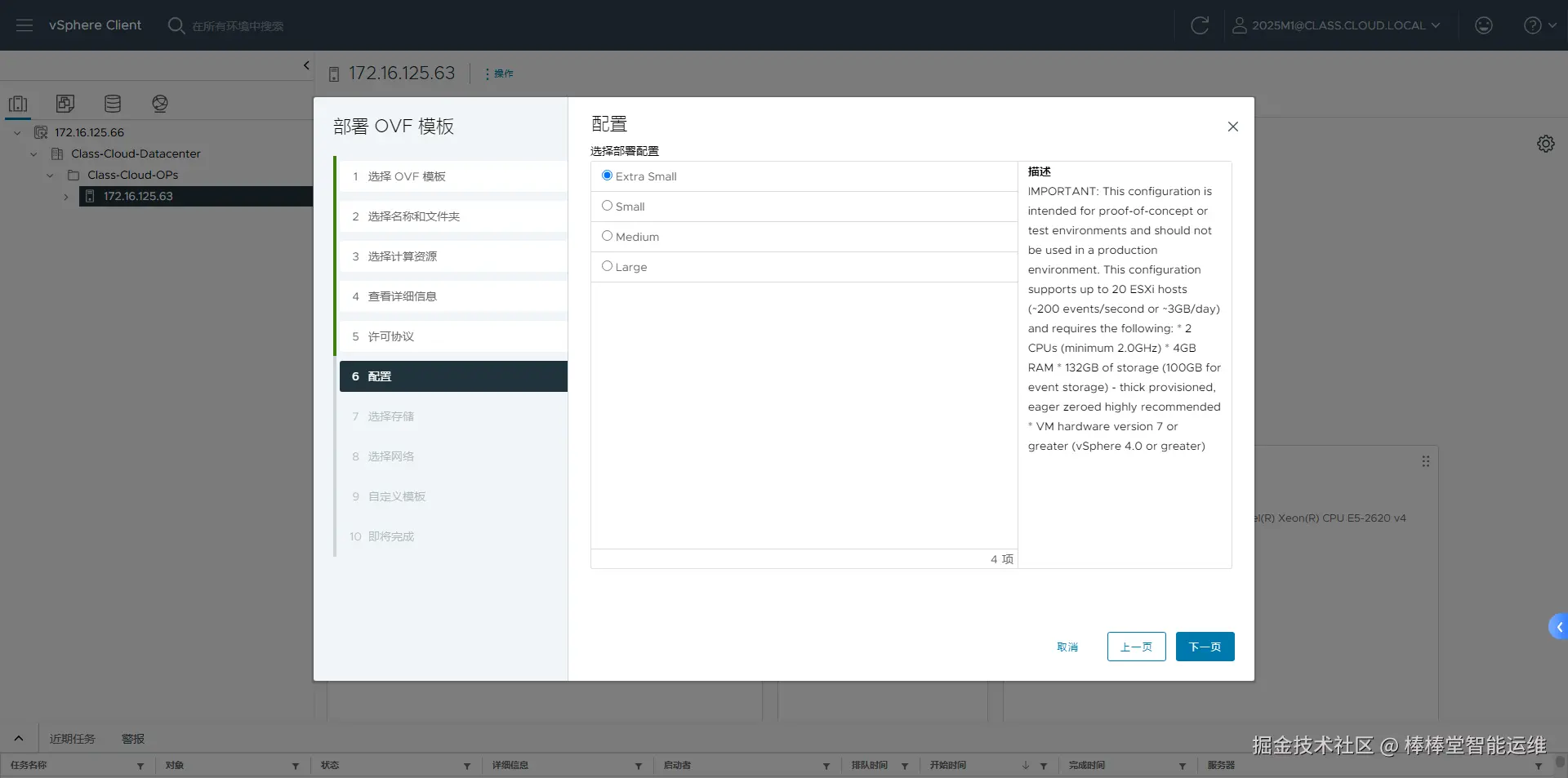Select wizard step 6 配置
Viewport: 1568px width, 778px height.
(453, 376)
